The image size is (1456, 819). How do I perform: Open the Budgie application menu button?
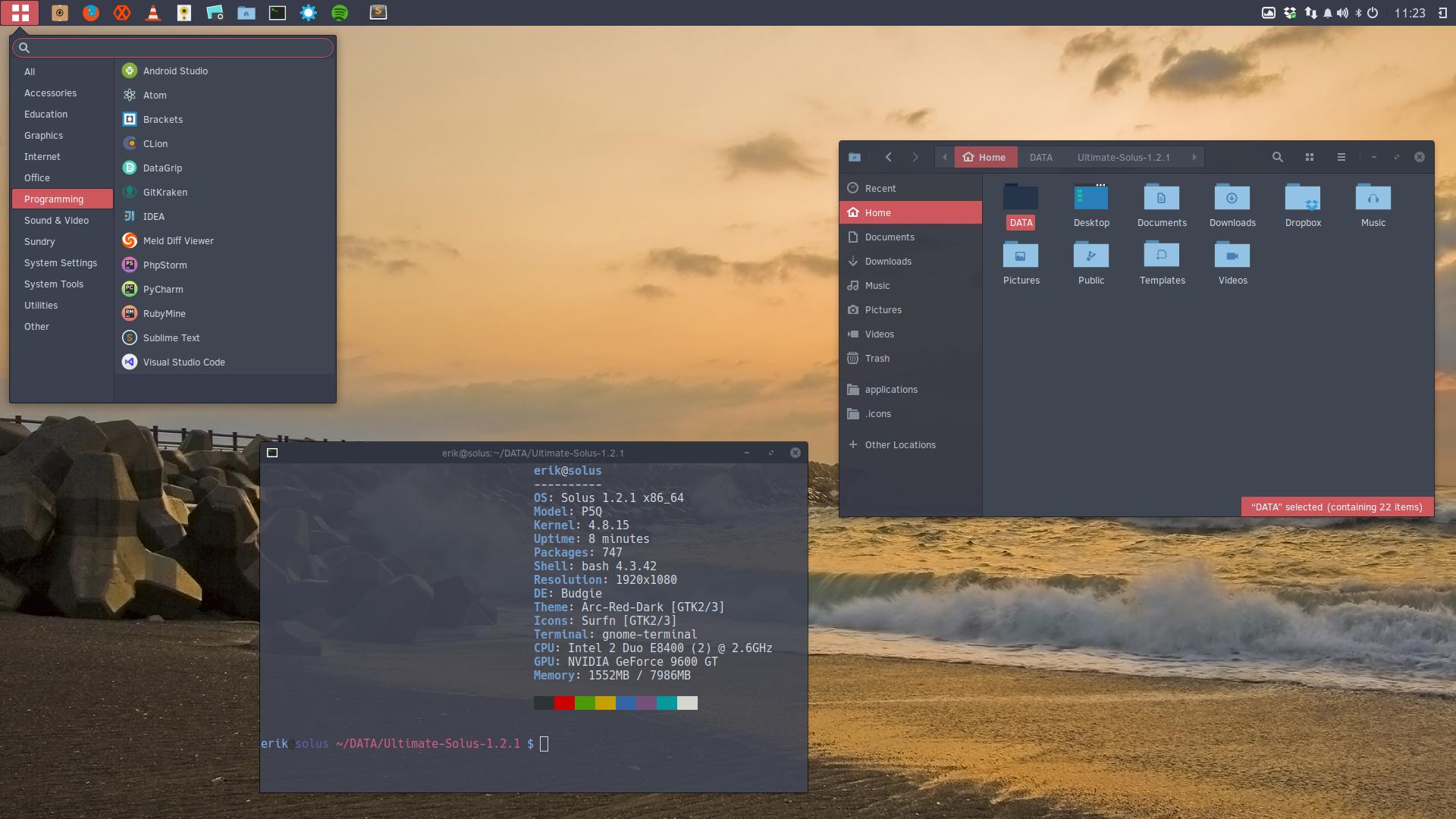tap(20, 12)
